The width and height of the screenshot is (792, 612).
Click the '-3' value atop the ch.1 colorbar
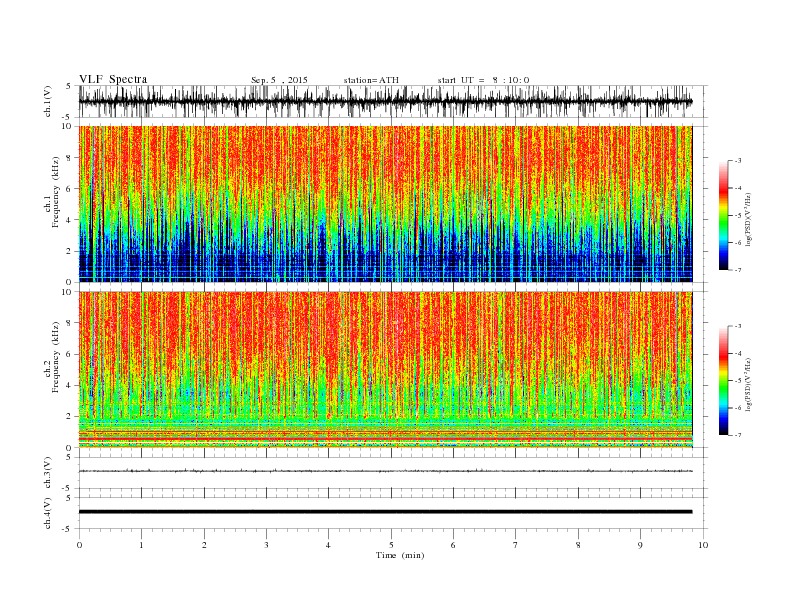point(737,161)
